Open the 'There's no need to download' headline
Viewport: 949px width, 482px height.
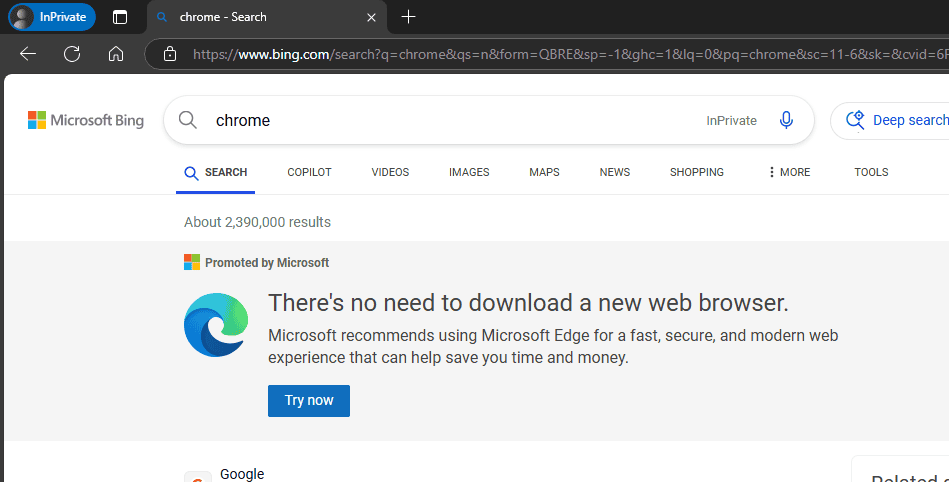528,303
